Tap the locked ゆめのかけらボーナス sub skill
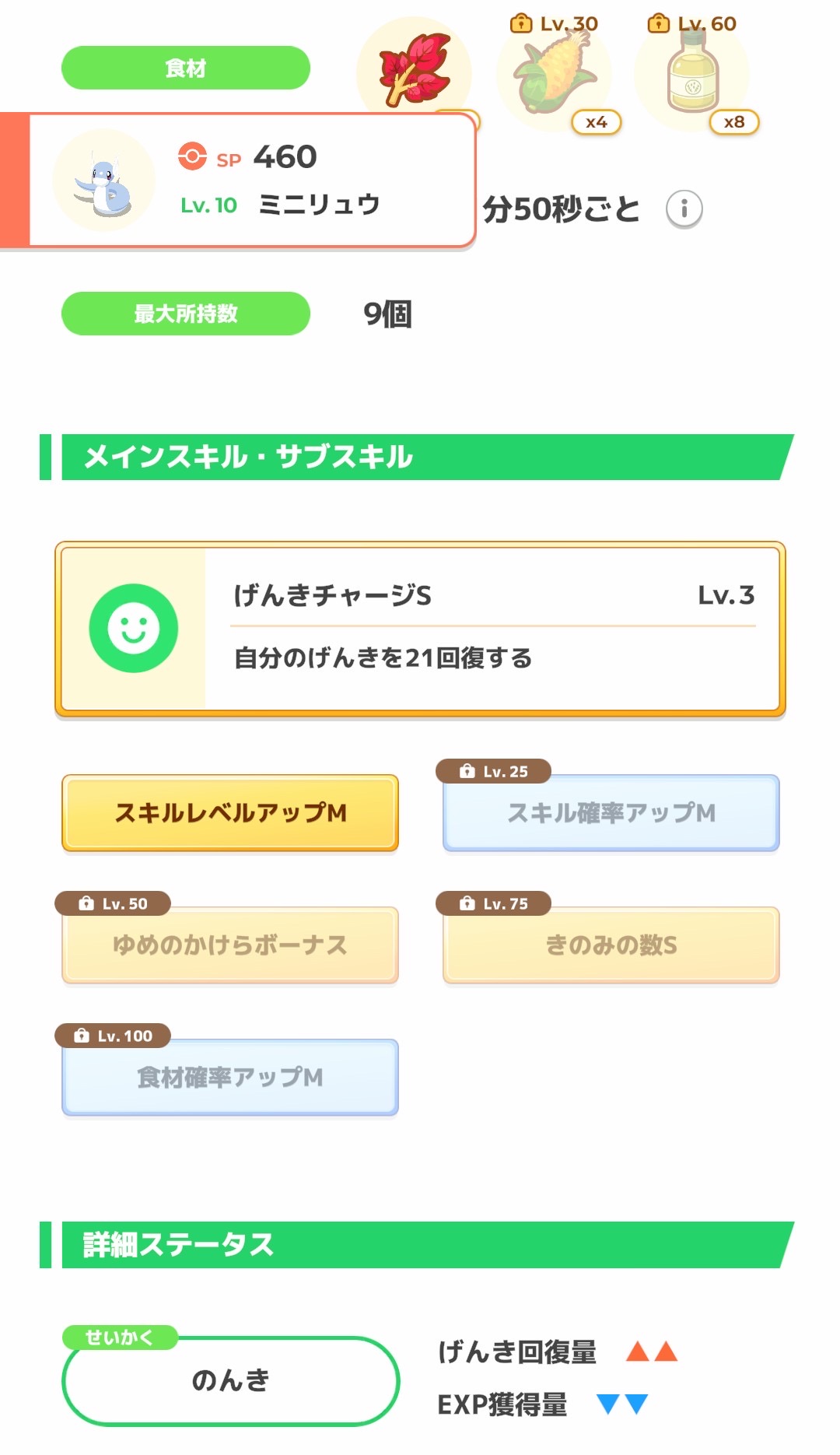Viewport: 840px width, 1455px height. [230, 945]
